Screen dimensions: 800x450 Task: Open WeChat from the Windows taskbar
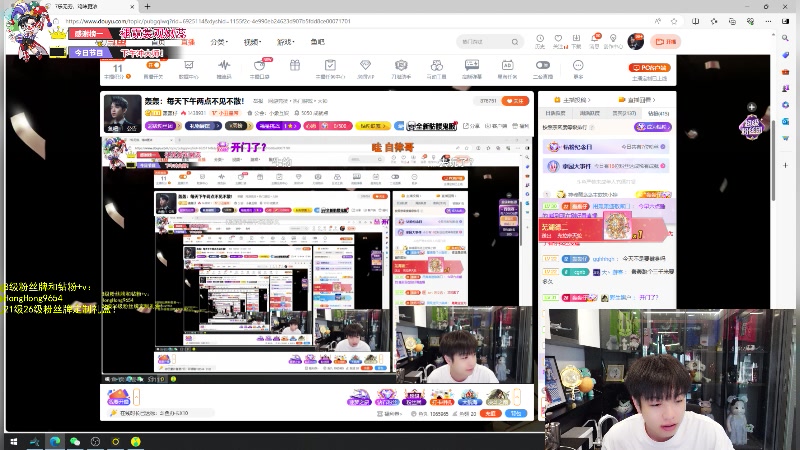[x=75, y=441]
